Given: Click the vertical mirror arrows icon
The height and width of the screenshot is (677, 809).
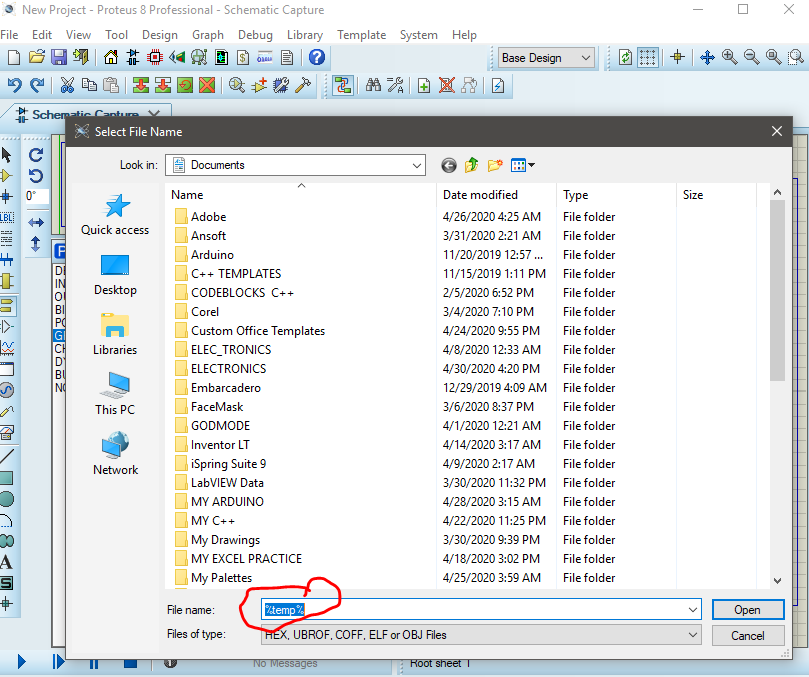Looking at the screenshot, I should coord(36,244).
